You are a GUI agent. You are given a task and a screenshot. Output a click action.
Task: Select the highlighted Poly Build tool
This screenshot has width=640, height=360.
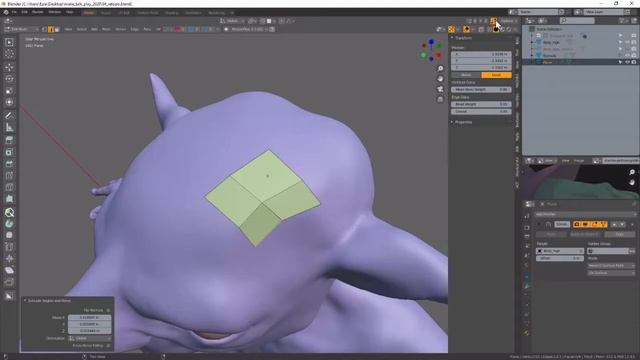pos(9,212)
